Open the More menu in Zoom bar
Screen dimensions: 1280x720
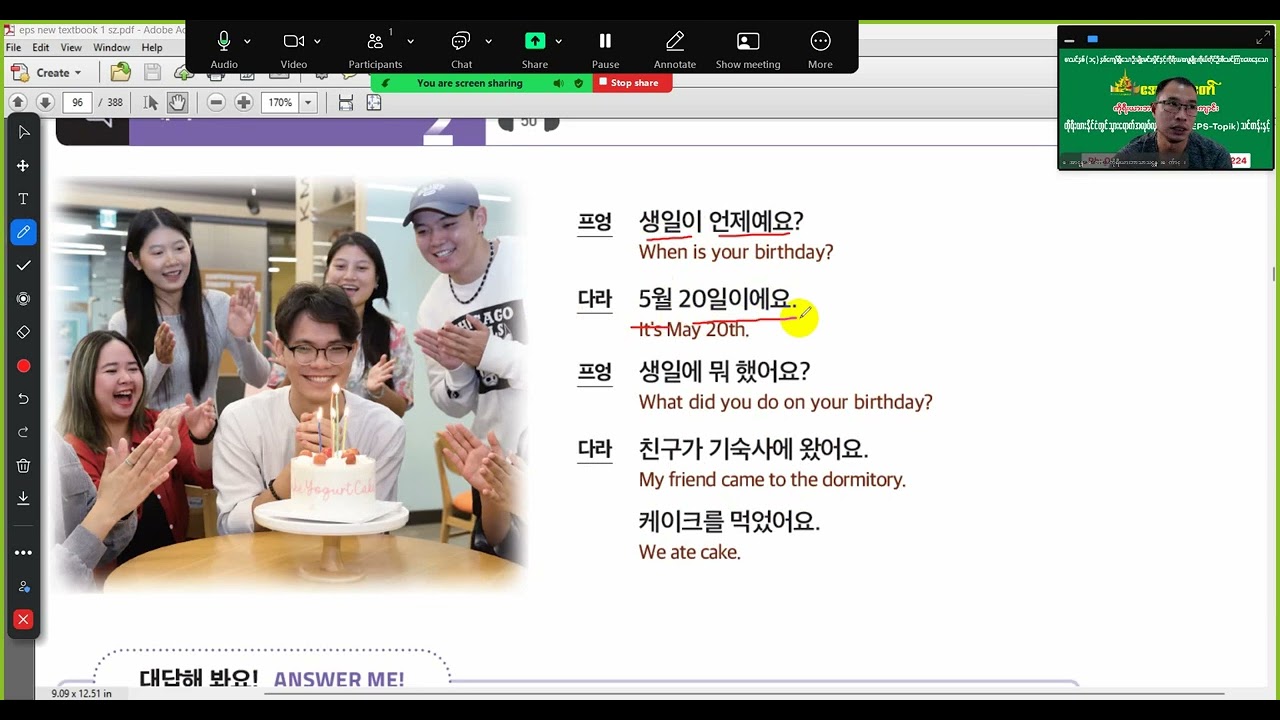(820, 48)
